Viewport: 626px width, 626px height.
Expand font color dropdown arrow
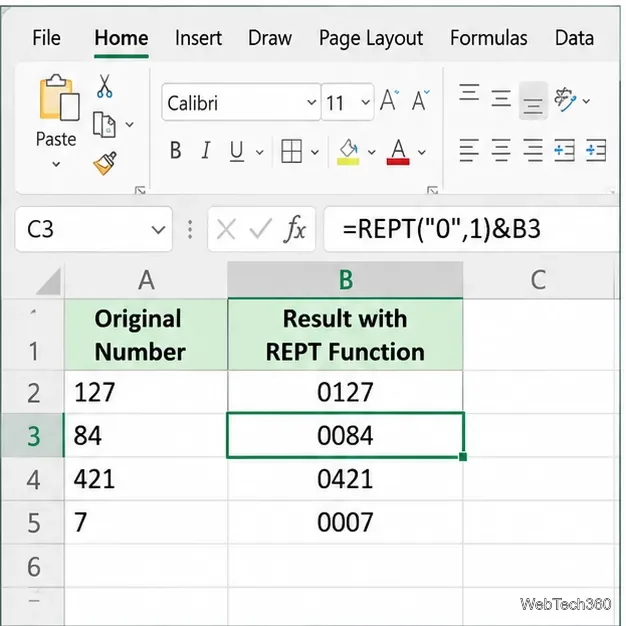(422, 152)
